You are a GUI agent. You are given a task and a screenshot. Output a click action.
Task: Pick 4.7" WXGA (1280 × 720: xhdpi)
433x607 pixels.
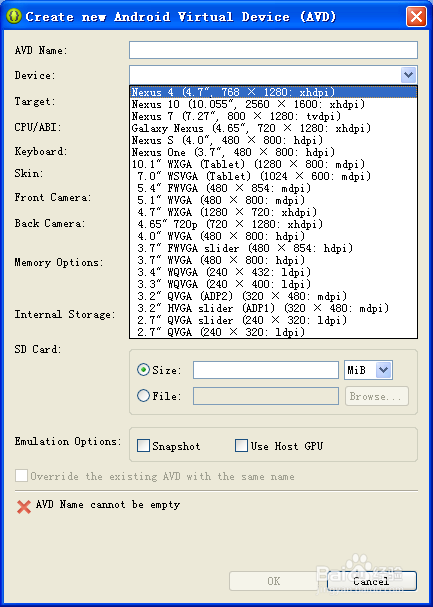[x=273, y=212]
